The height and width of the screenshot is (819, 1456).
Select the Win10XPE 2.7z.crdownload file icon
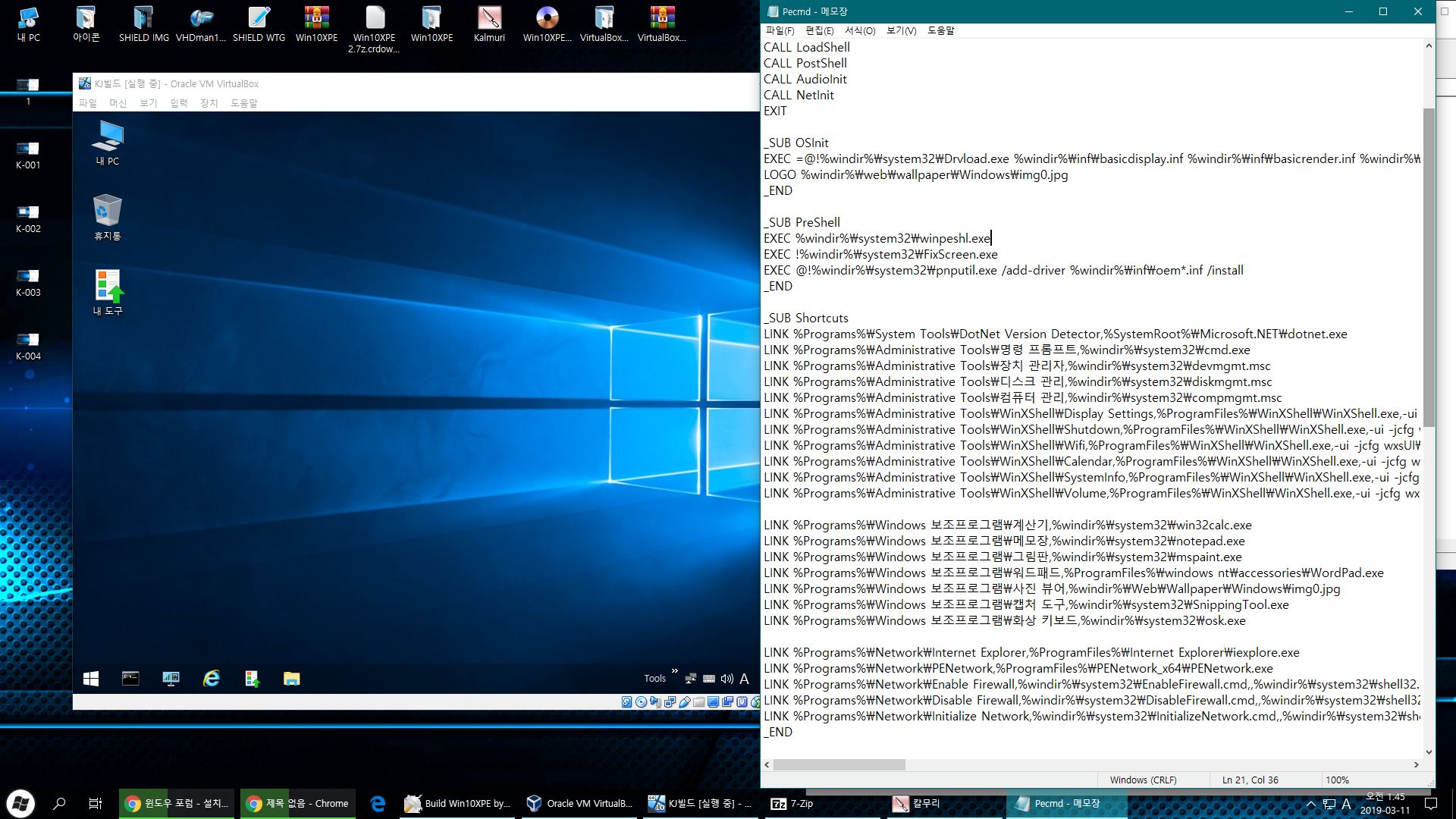pos(374,29)
